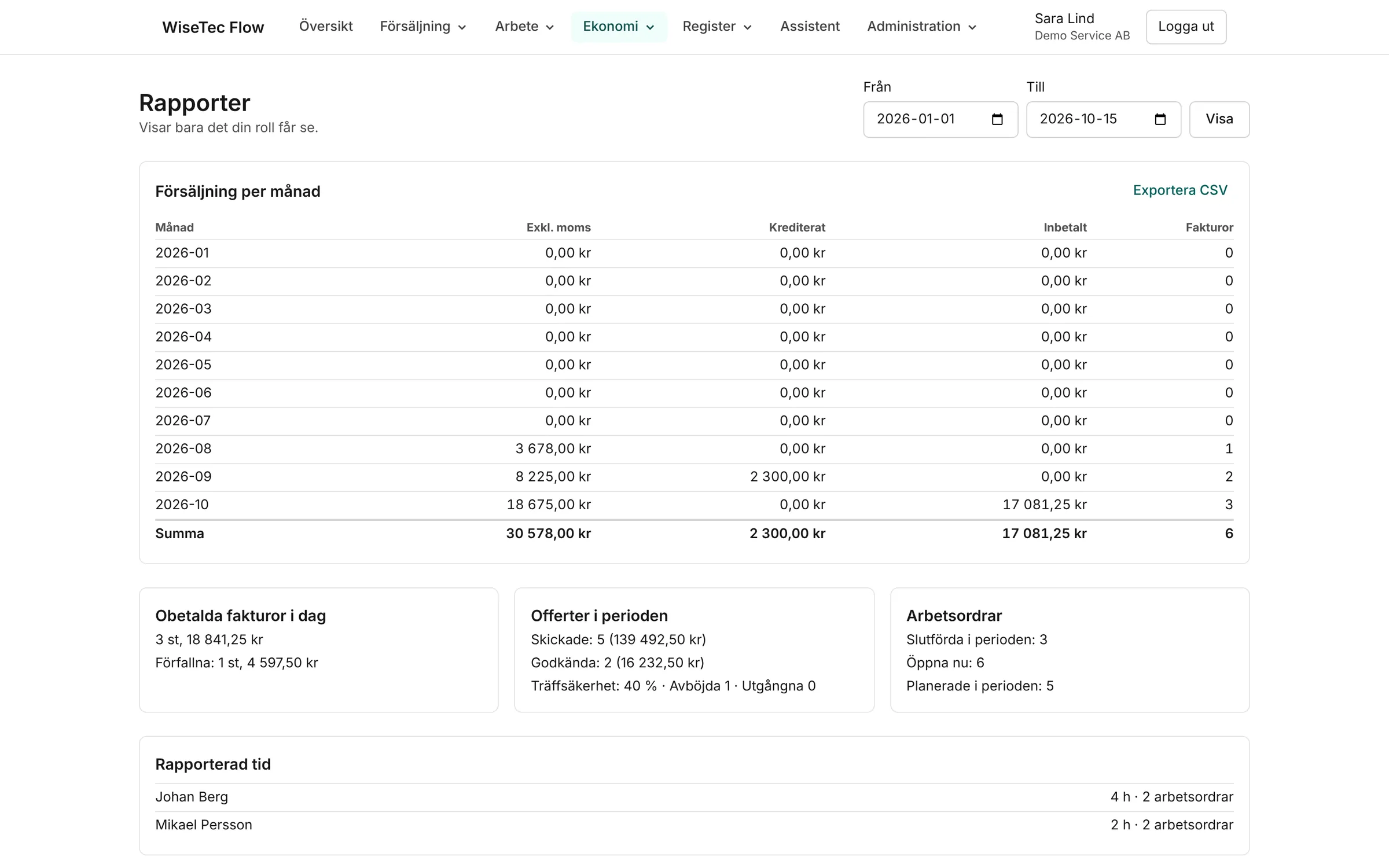This screenshot has width=1389, height=868.
Task: Expand the Försäljning menu
Action: pyautogui.click(x=423, y=27)
